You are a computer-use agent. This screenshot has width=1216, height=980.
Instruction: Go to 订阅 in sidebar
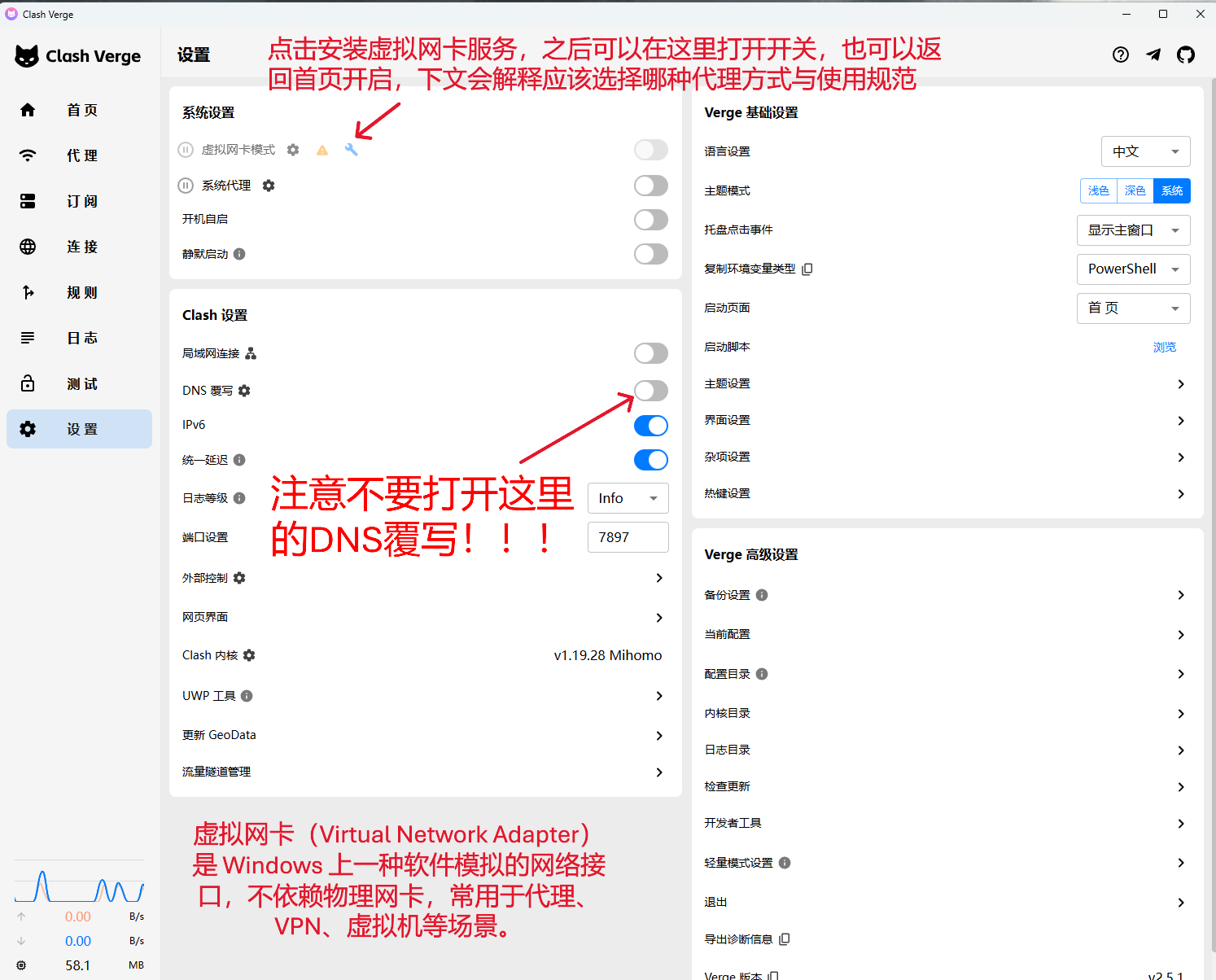point(79,201)
